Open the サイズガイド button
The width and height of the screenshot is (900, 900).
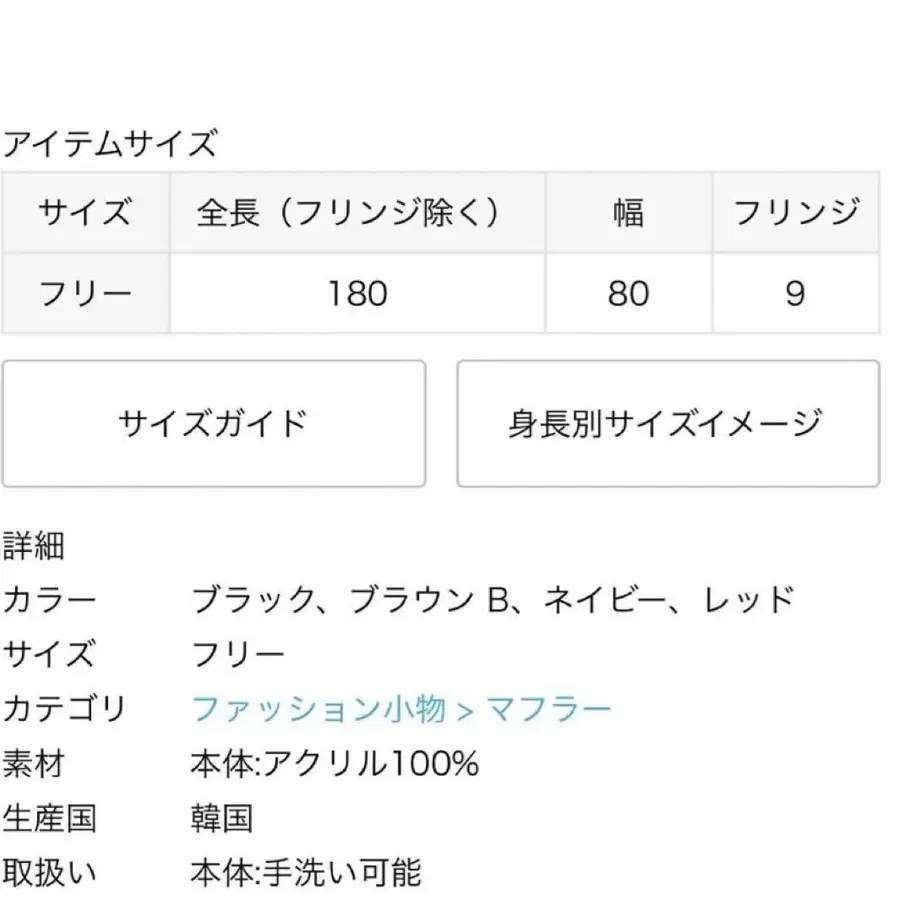point(213,423)
